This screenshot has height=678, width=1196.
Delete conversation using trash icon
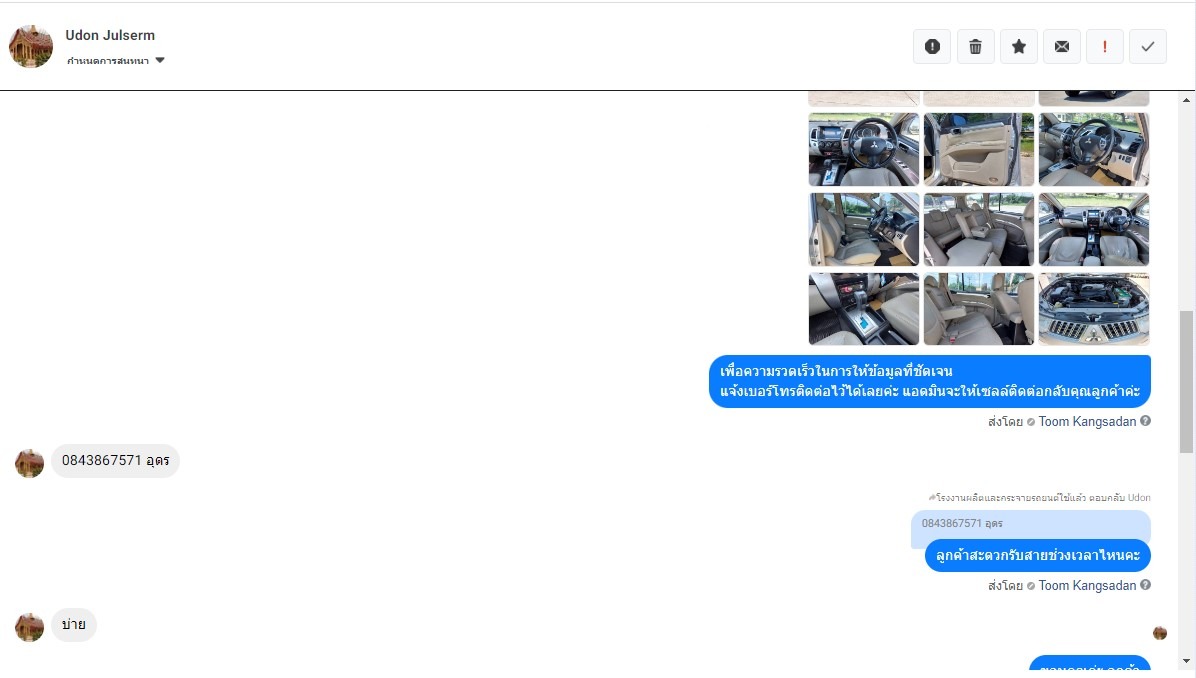[976, 47]
